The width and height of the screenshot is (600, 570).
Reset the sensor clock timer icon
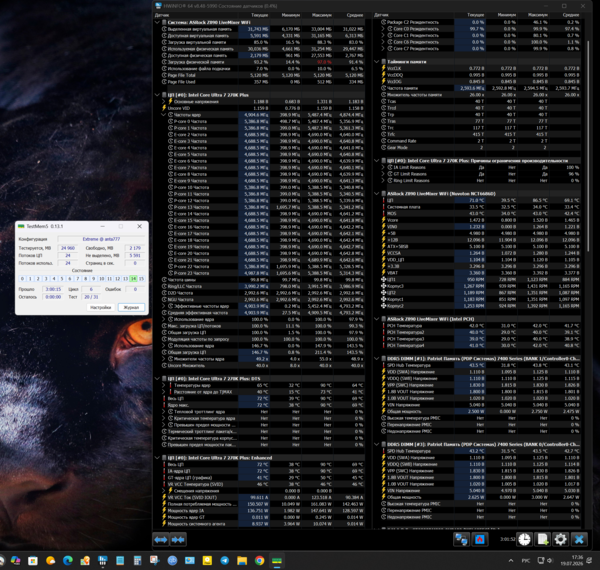(x=524, y=540)
